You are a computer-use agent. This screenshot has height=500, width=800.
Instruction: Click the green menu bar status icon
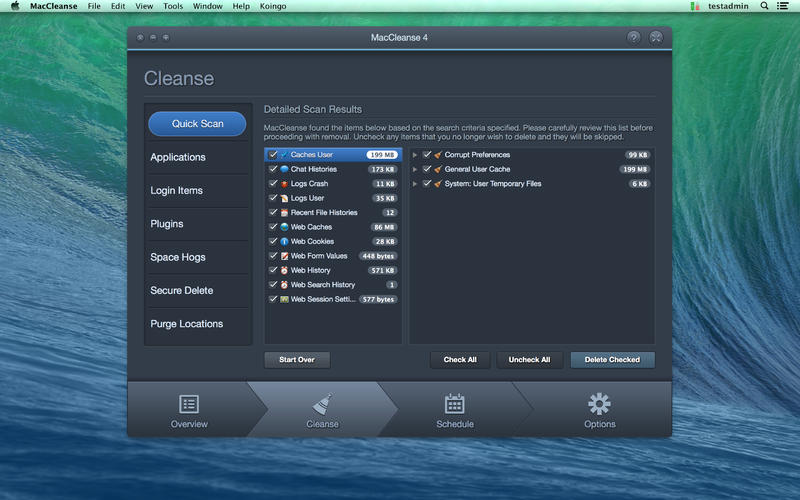tap(694, 6)
